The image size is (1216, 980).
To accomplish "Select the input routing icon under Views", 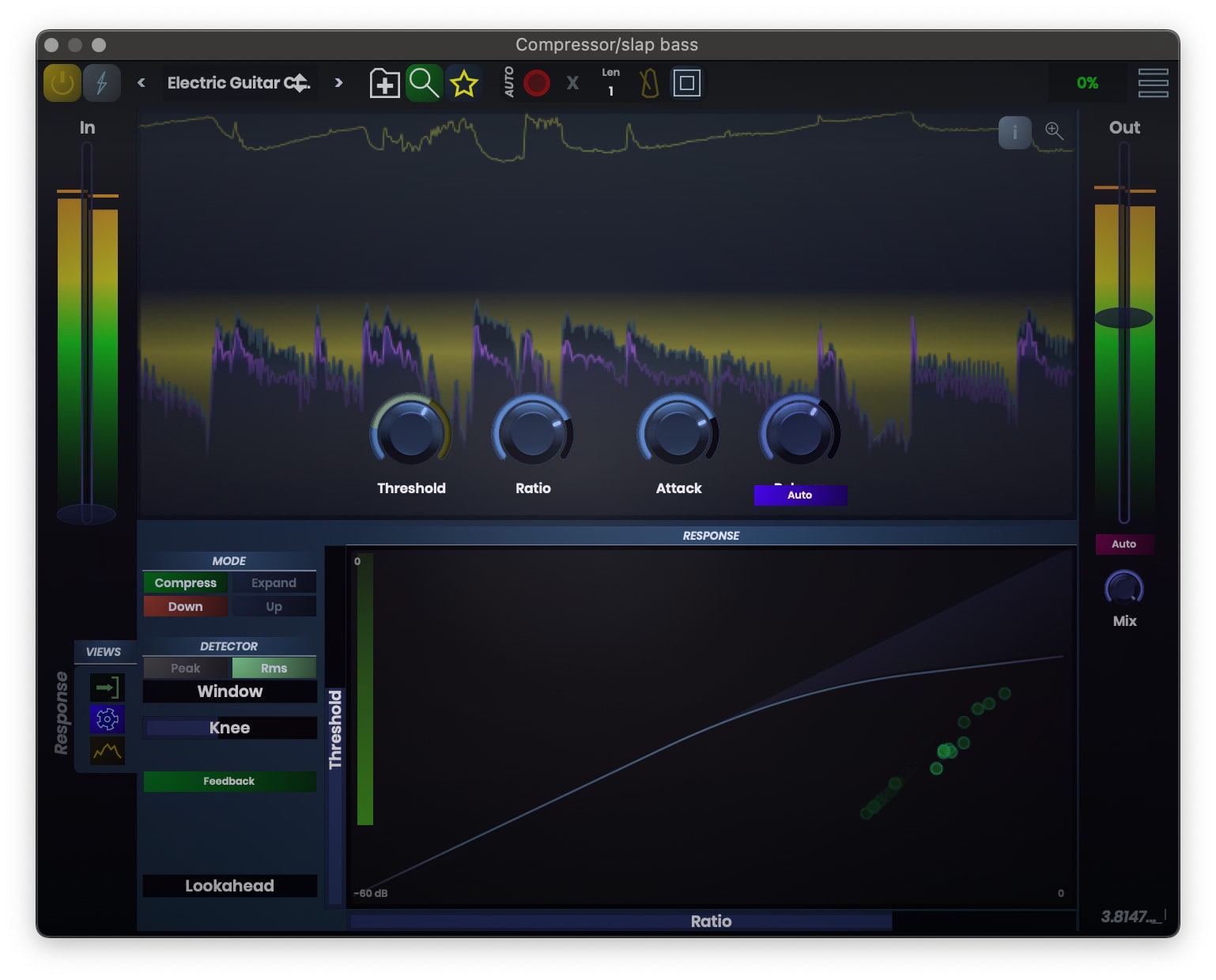I will (107, 687).
